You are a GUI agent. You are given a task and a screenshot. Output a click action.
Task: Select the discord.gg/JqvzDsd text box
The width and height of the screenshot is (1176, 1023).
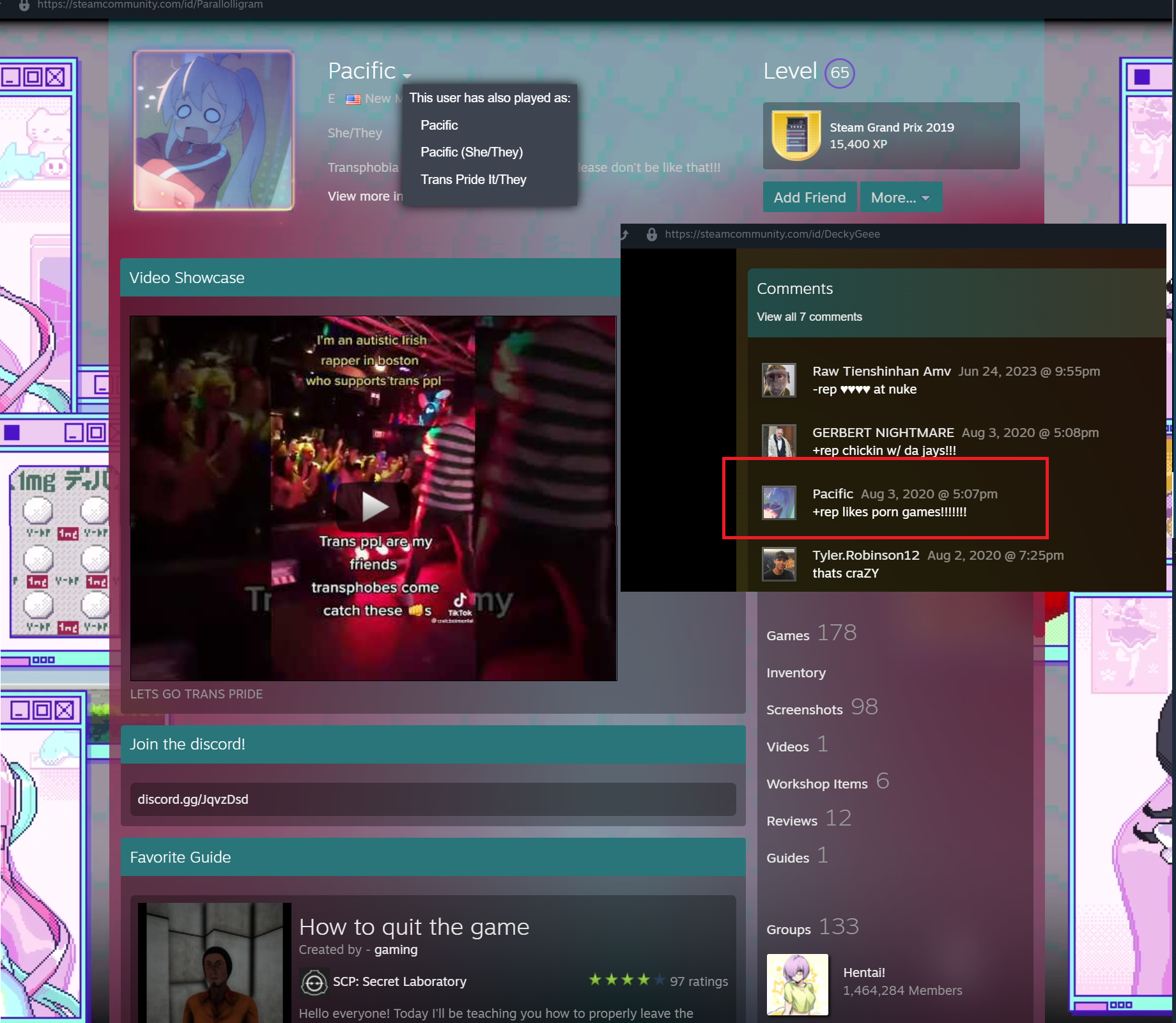click(433, 799)
